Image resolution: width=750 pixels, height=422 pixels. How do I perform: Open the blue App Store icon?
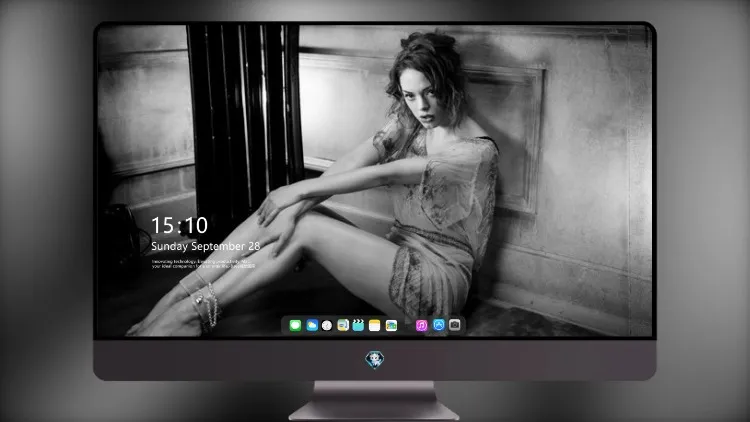coord(439,325)
